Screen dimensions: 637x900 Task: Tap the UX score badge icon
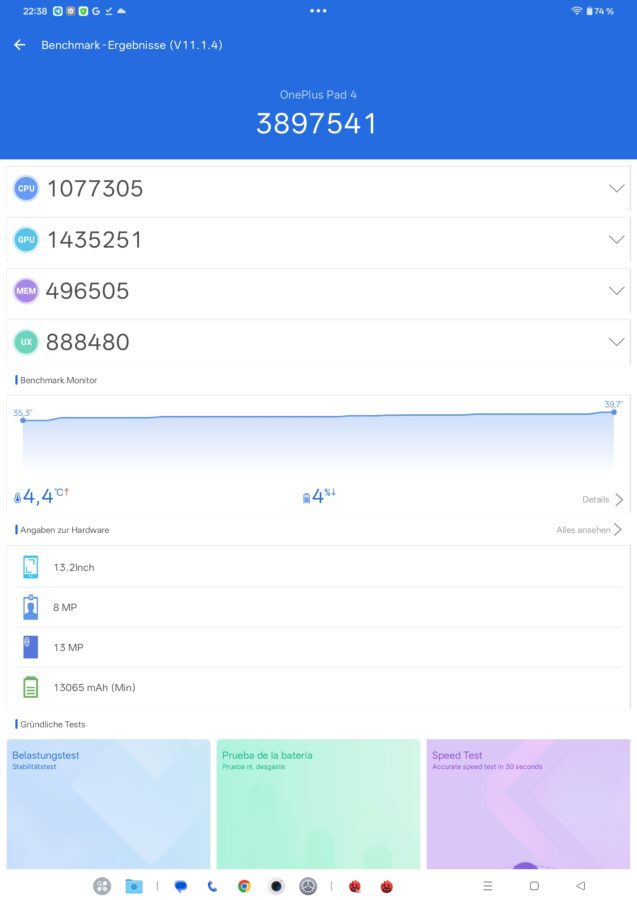pos(26,342)
